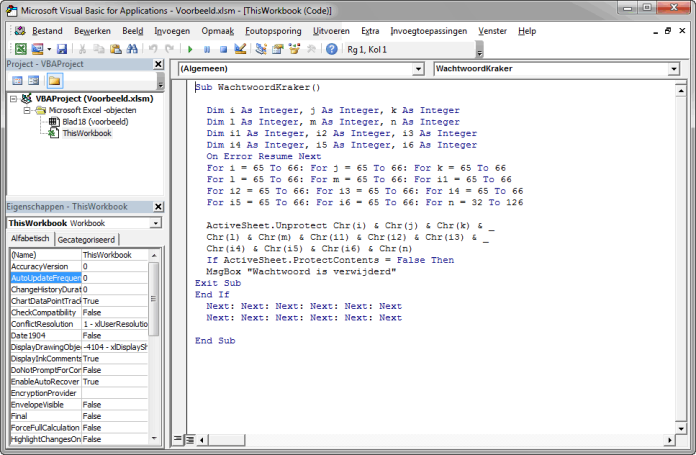Switch to Full Module View toggle
Image resolution: width=696 pixels, height=455 pixels.
(188, 439)
